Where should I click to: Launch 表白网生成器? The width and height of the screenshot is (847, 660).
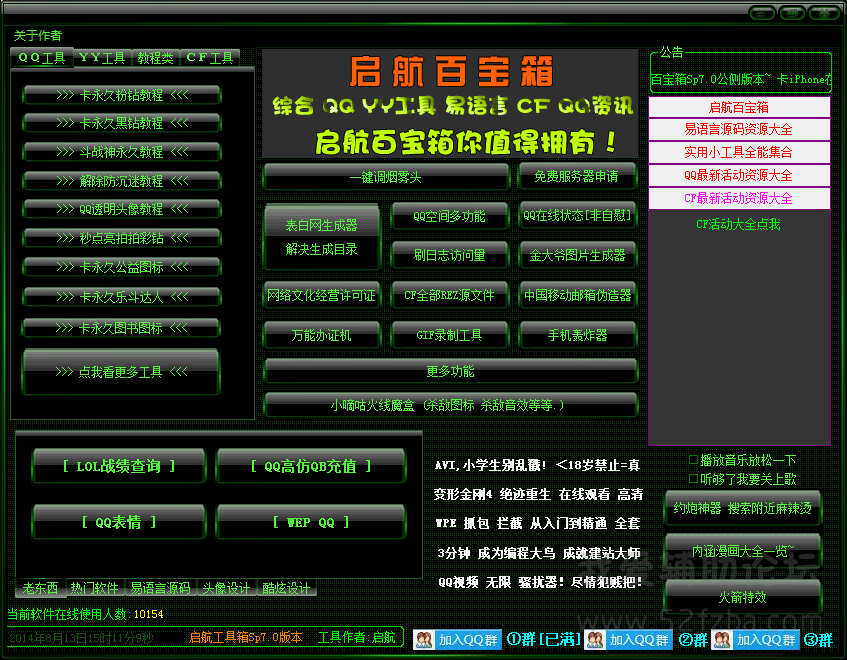(322, 225)
